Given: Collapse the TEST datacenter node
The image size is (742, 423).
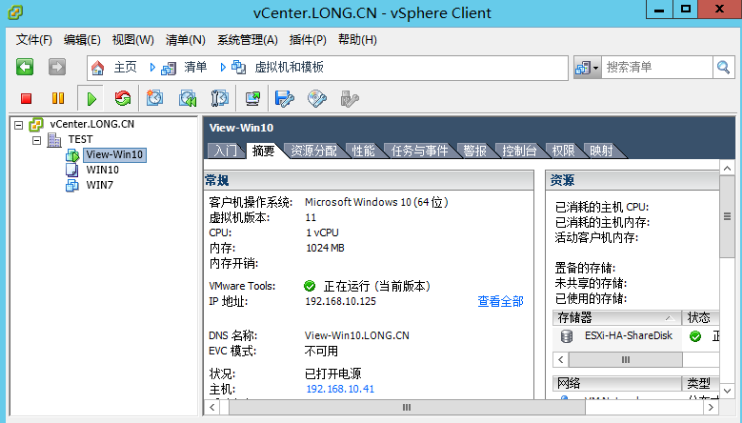Looking at the screenshot, I should point(36,140).
